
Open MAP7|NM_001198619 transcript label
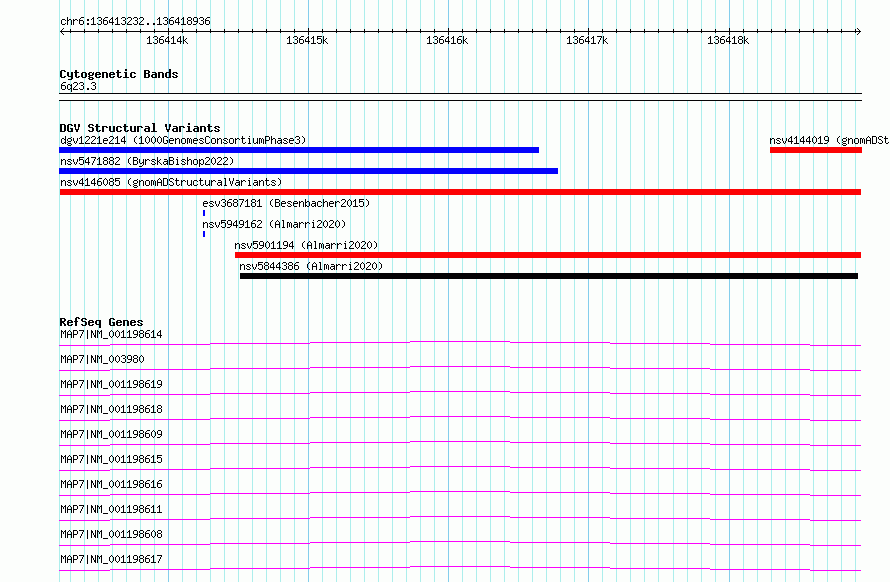coord(111,384)
